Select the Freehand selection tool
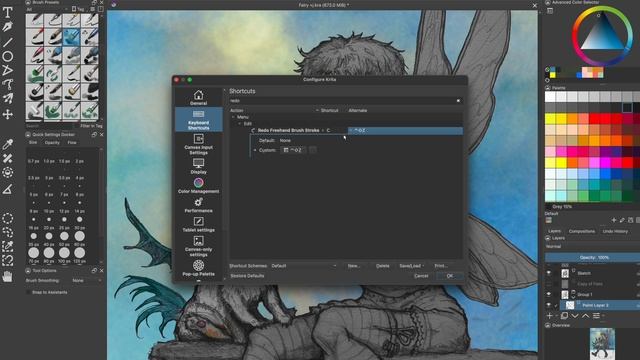 click(7, 232)
